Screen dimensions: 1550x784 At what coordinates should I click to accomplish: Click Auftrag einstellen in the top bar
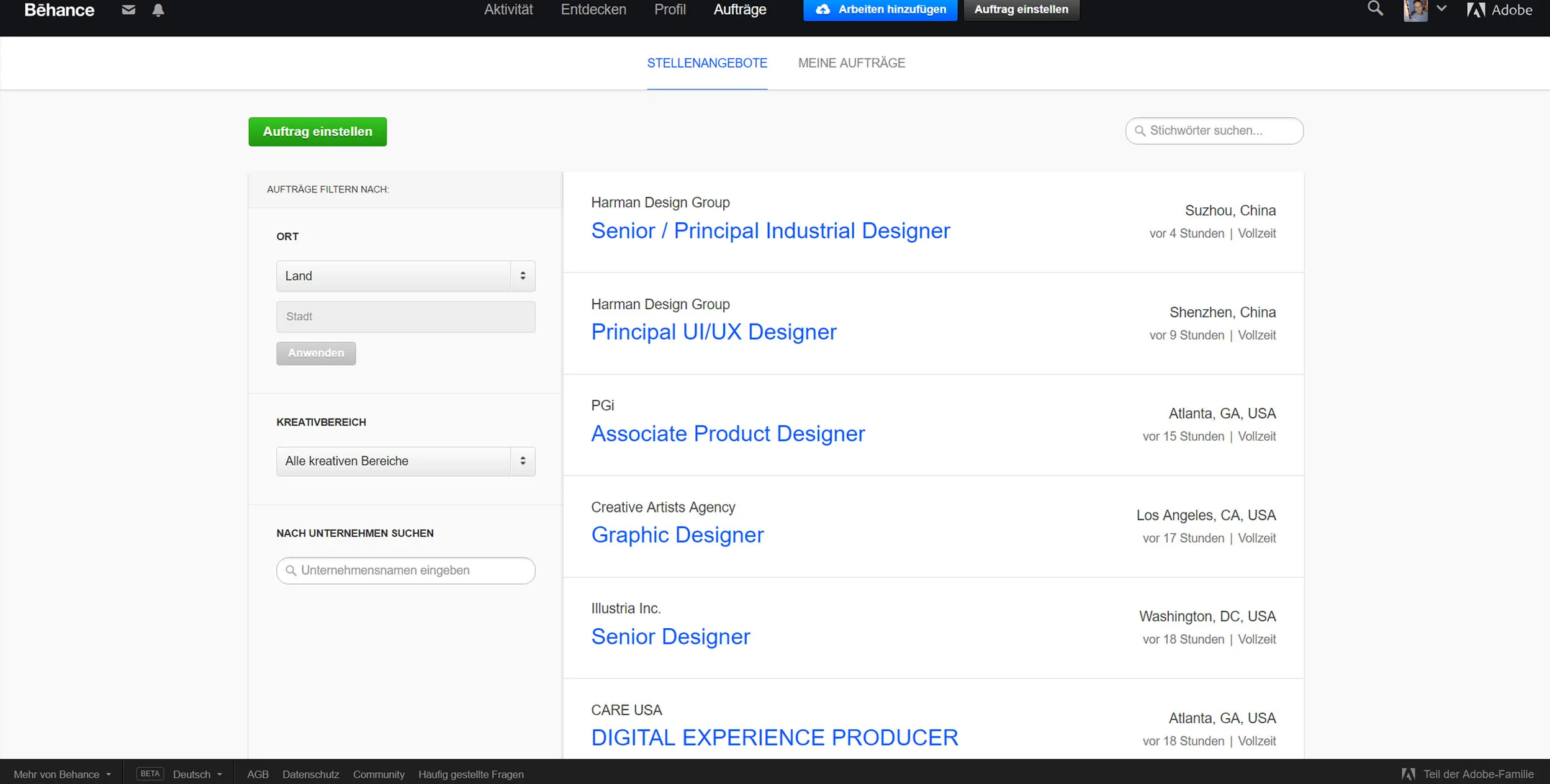(1021, 9)
